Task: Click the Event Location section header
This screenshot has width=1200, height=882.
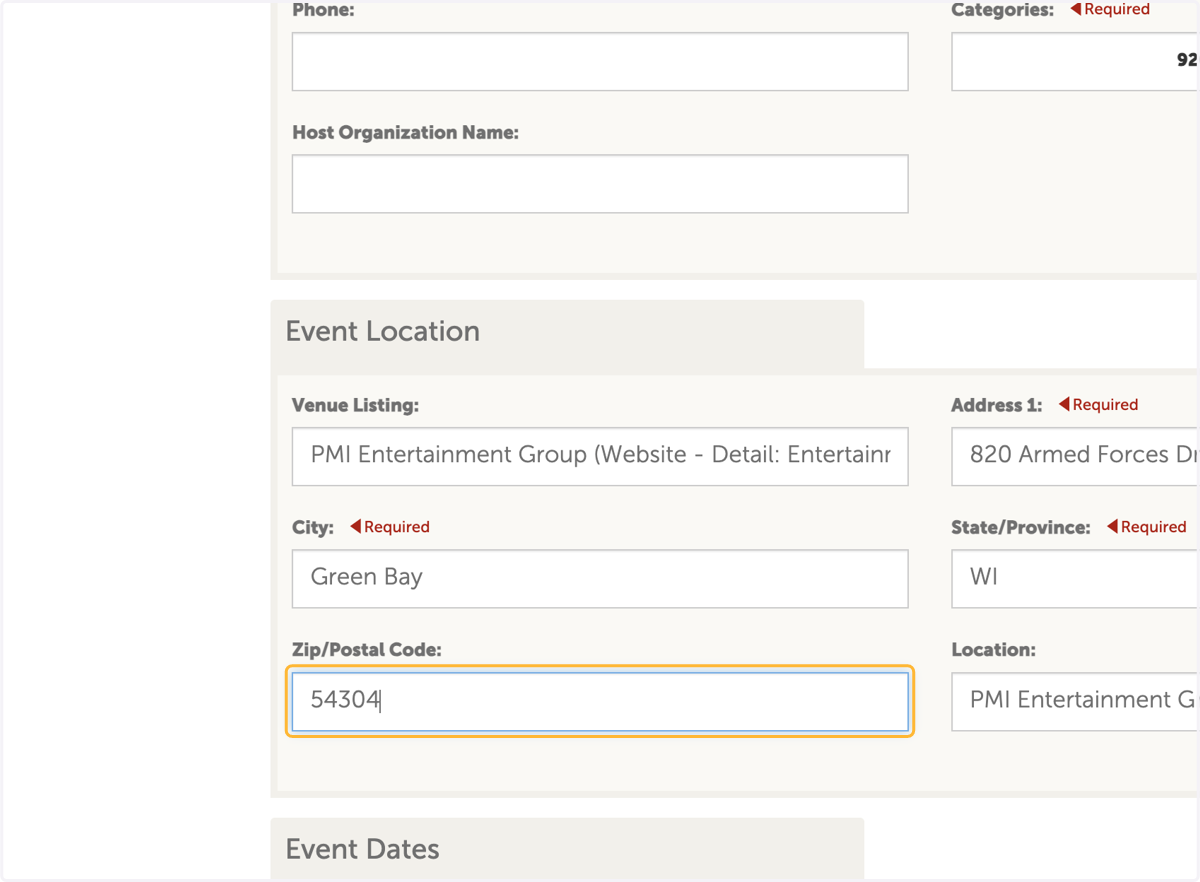Action: click(x=567, y=333)
